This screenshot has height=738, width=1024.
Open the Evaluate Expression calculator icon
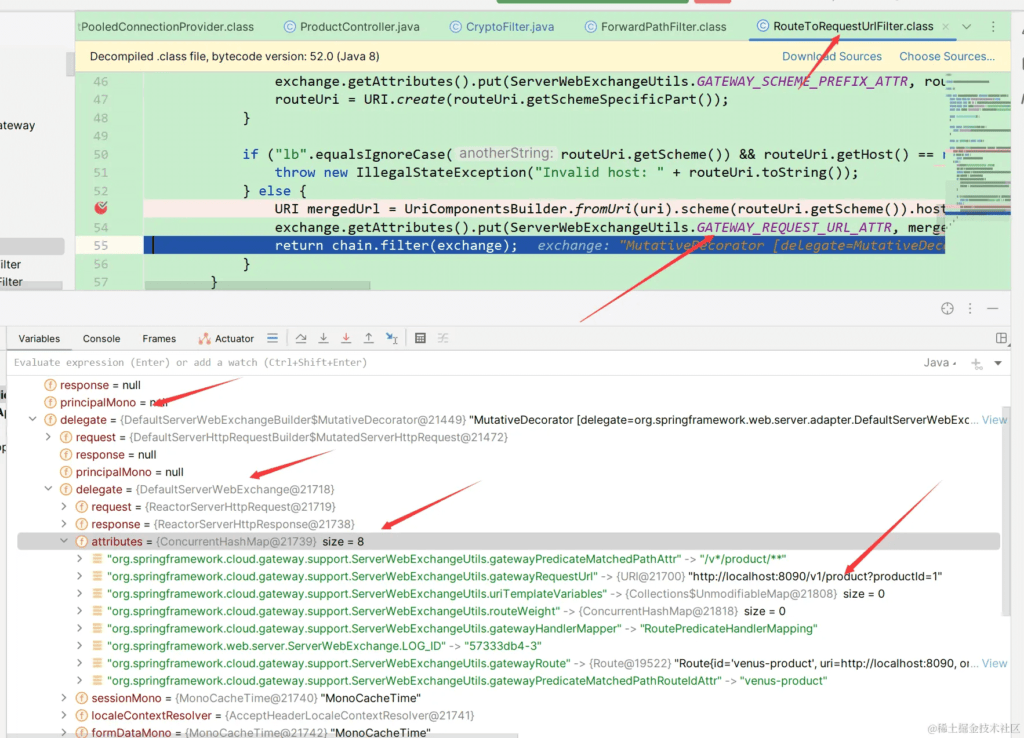click(420, 338)
